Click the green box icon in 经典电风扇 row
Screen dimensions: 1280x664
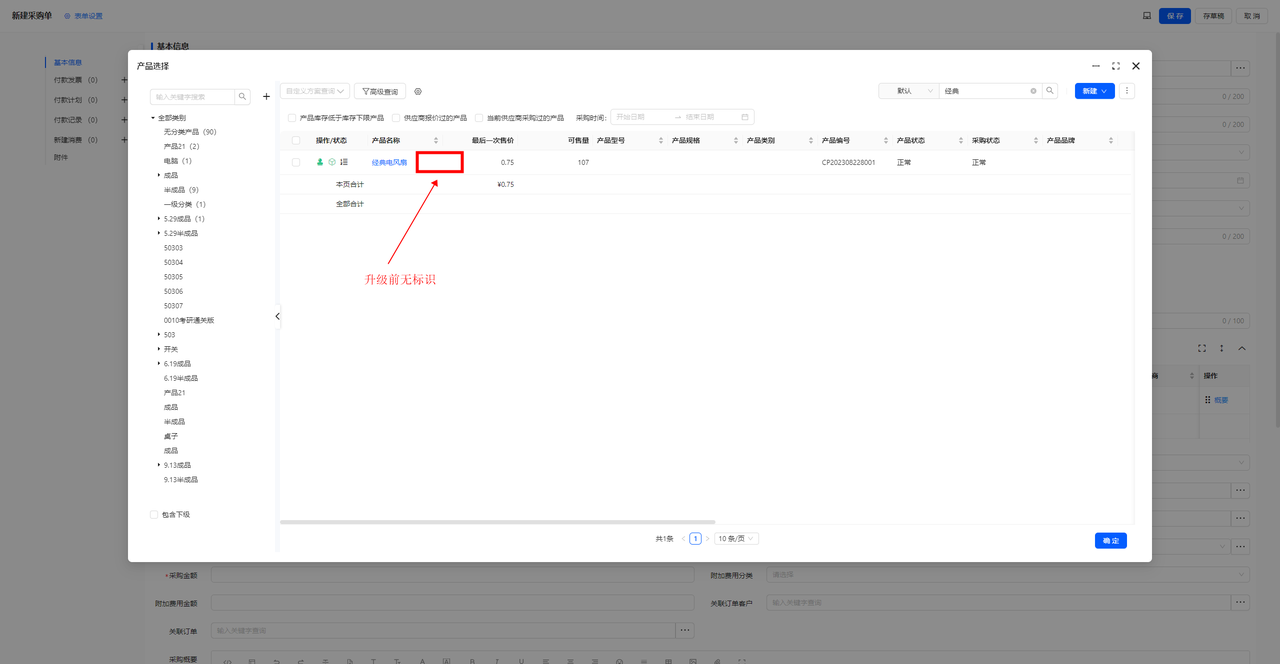pyautogui.click(x=332, y=162)
